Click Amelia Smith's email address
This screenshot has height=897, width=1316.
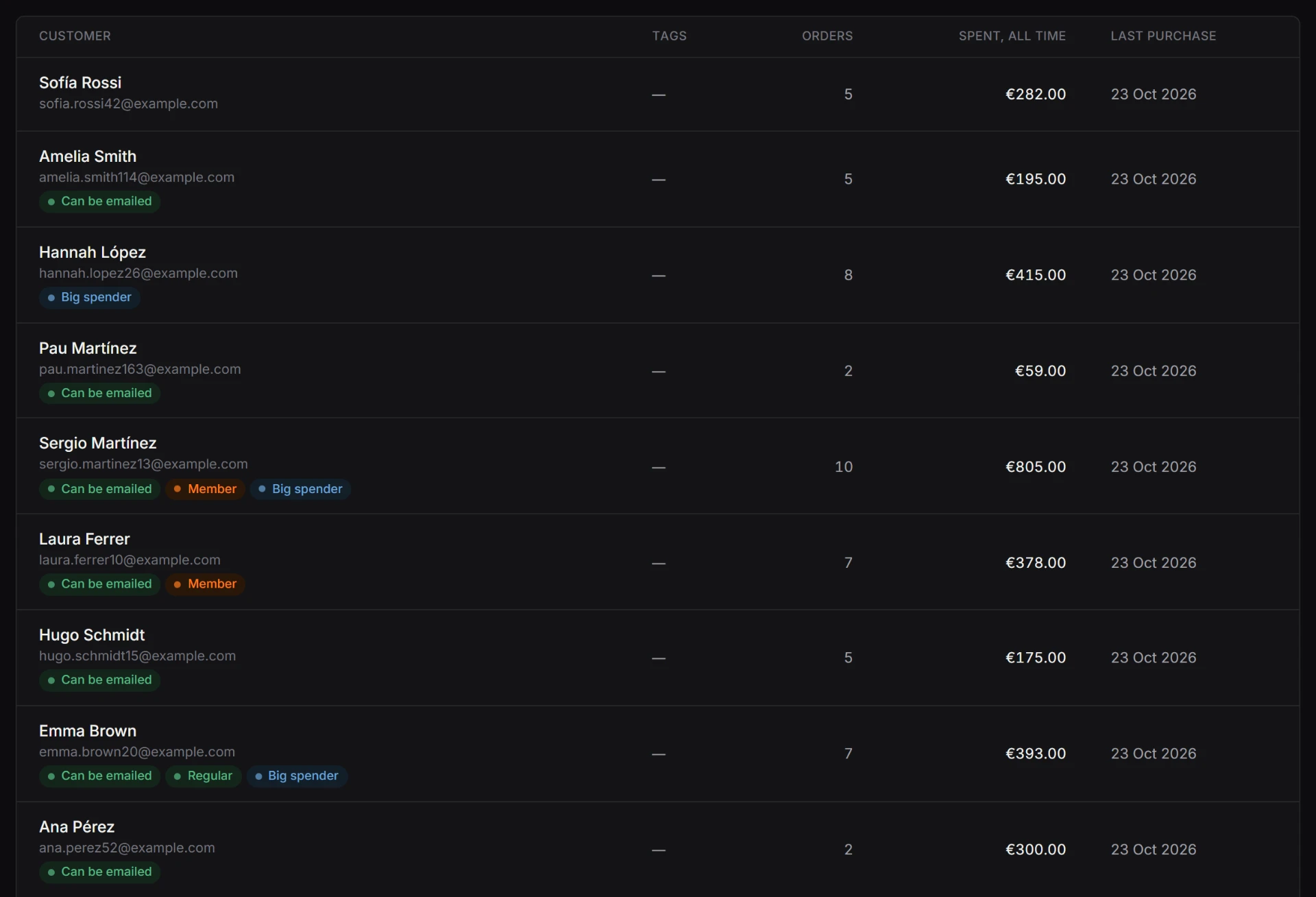point(136,177)
